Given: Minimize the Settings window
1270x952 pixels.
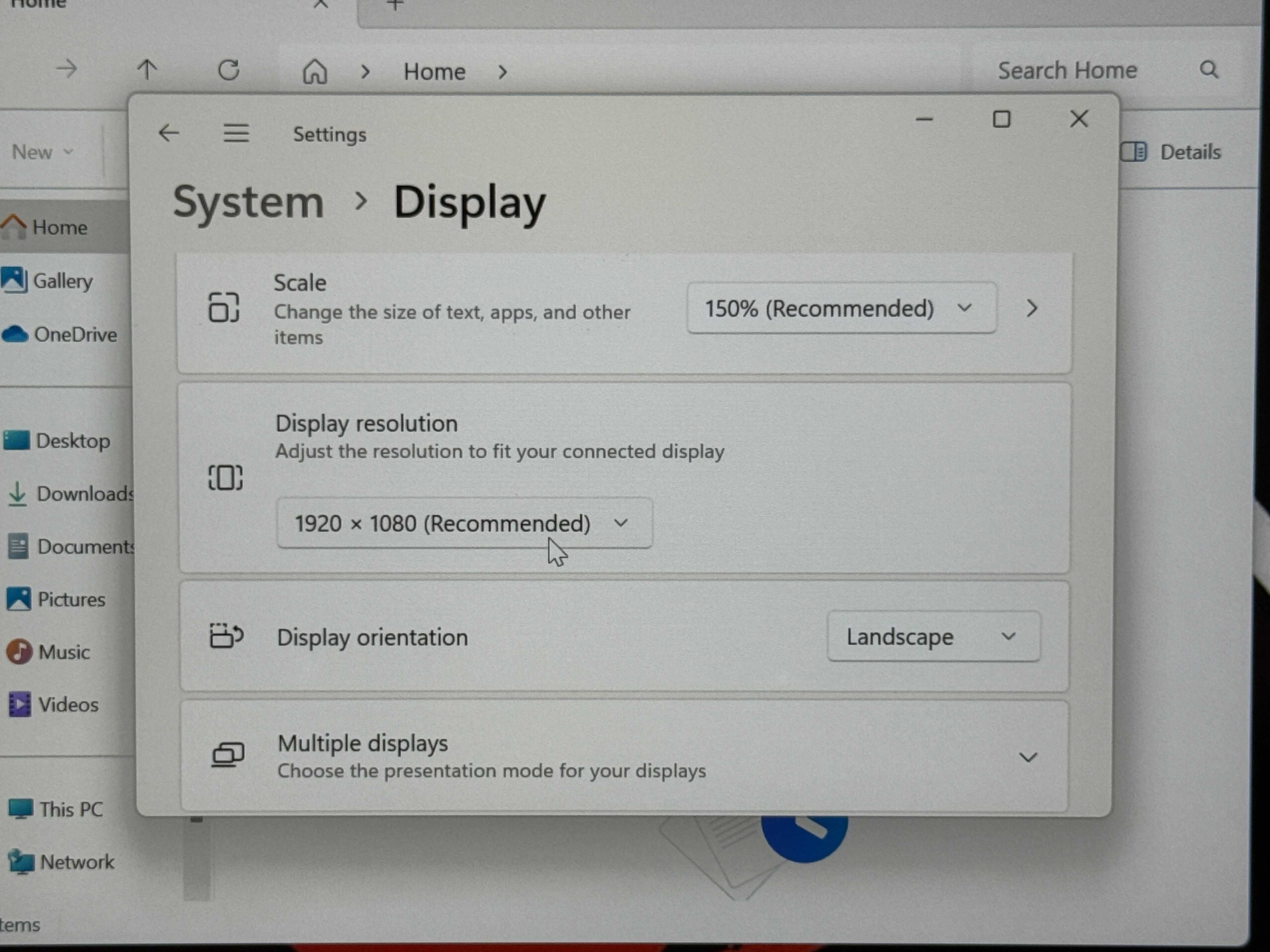Looking at the screenshot, I should pos(924,119).
